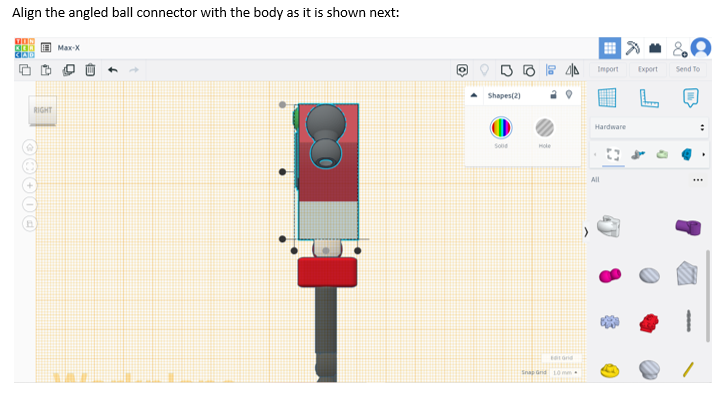
Task: Delete selection with the trash icon
Action: [x=90, y=70]
